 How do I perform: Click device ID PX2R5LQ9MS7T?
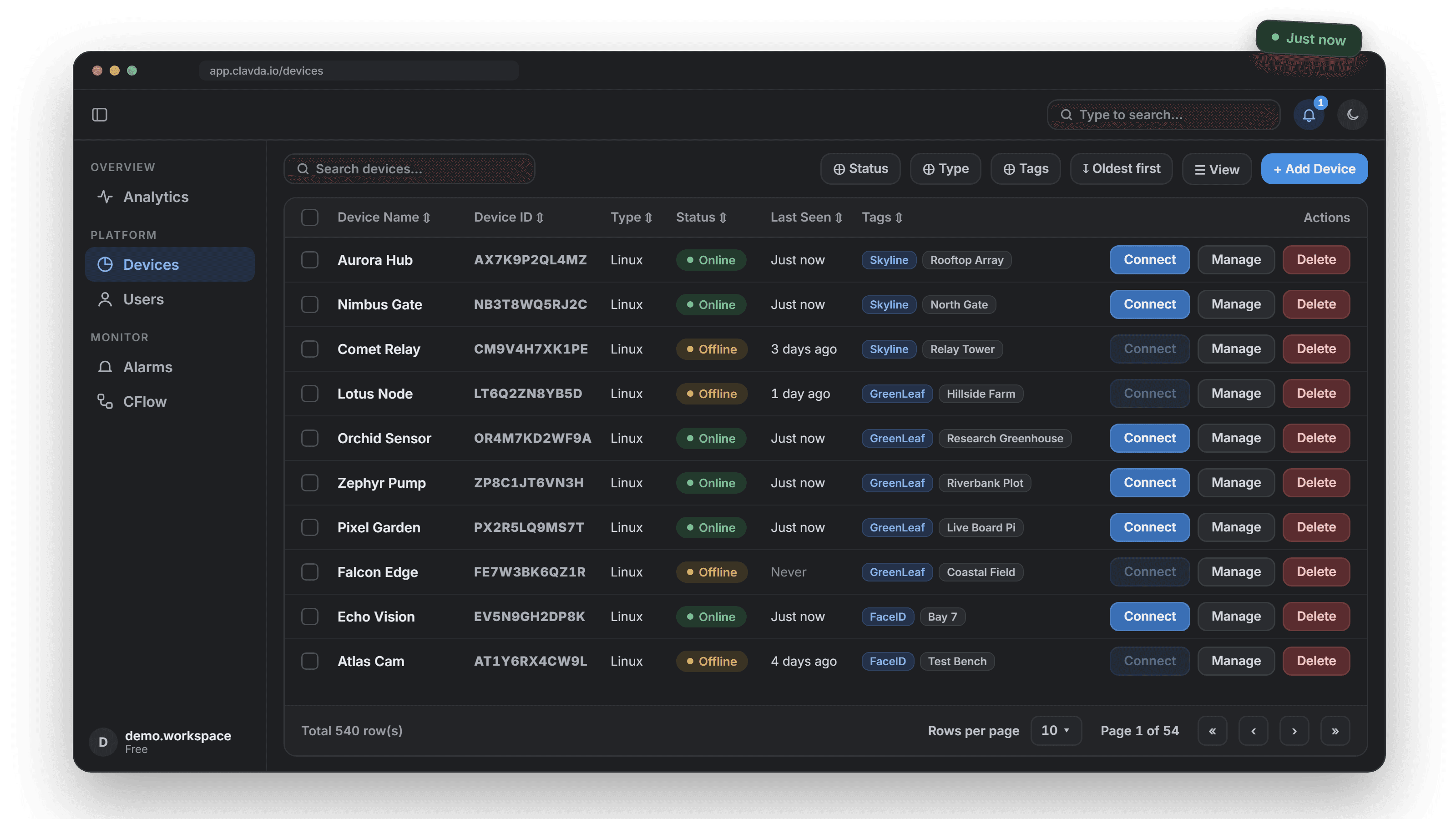(x=528, y=527)
